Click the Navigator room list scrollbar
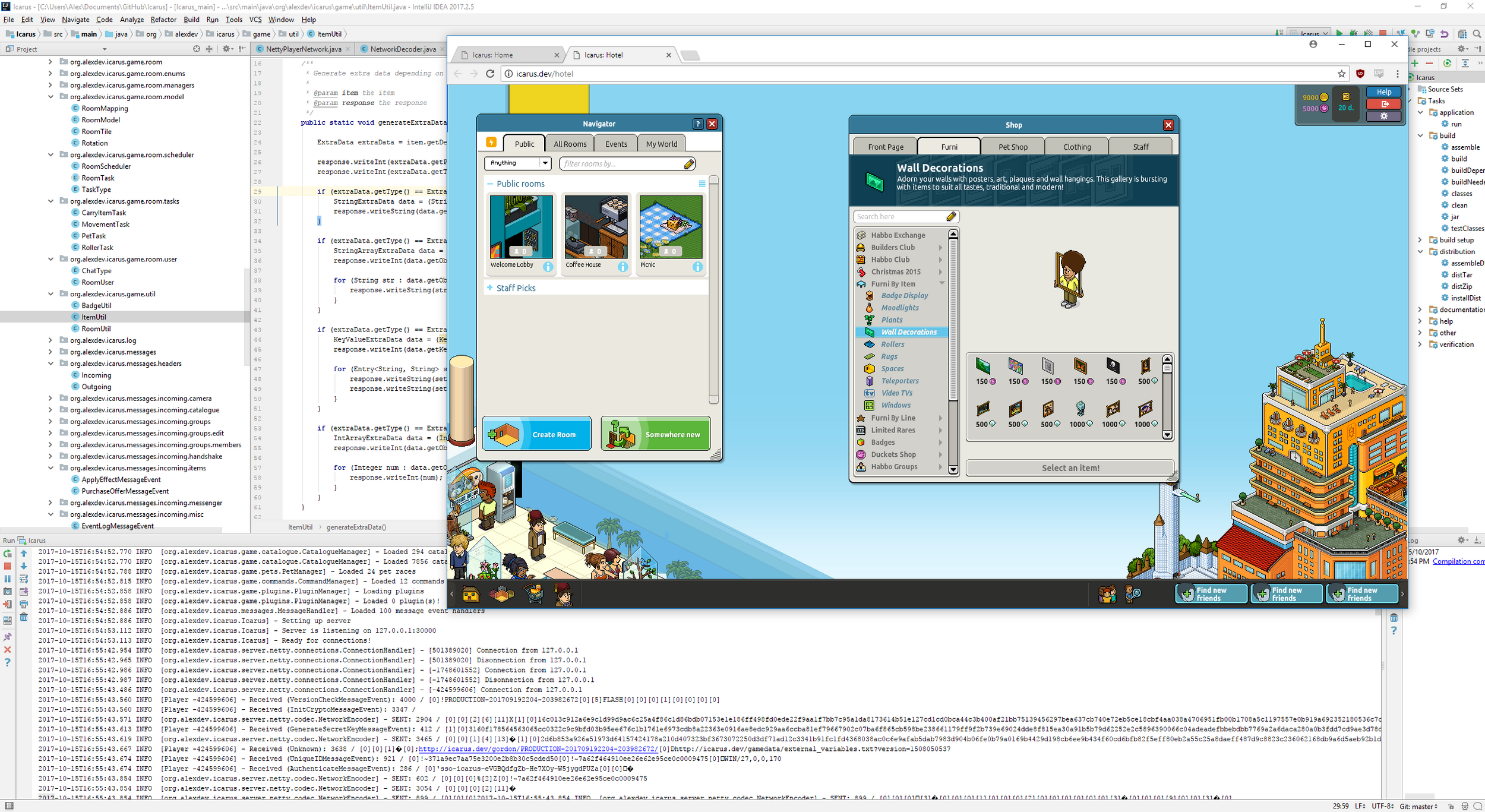This screenshot has height=812, width=1485. coord(713,290)
